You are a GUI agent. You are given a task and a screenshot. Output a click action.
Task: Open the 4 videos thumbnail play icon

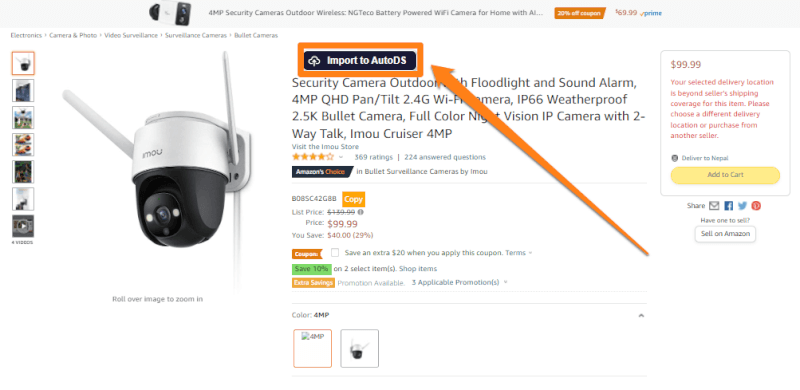23,226
